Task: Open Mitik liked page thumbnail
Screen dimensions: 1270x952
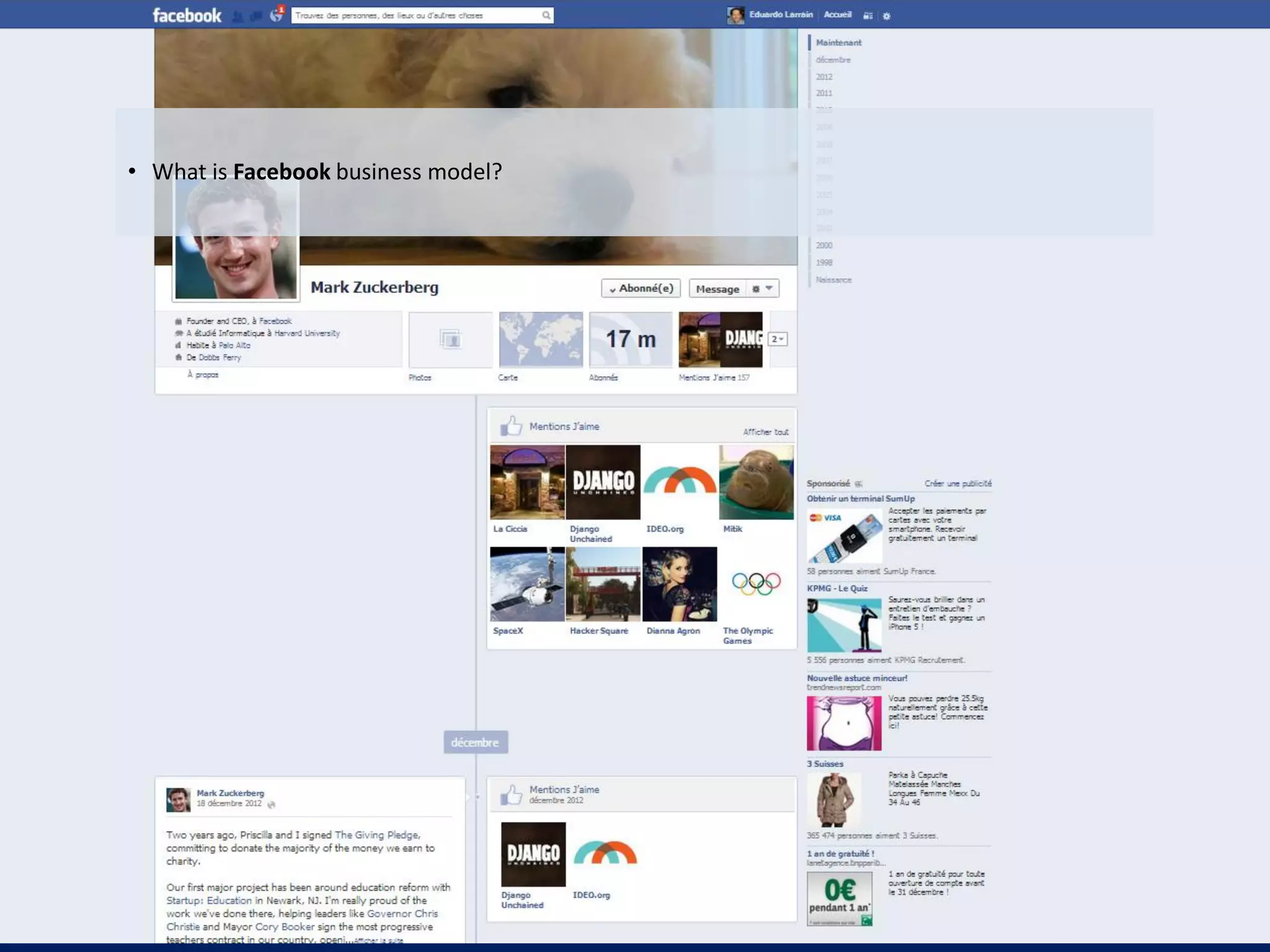Action: pyautogui.click(x=756, y=482)
